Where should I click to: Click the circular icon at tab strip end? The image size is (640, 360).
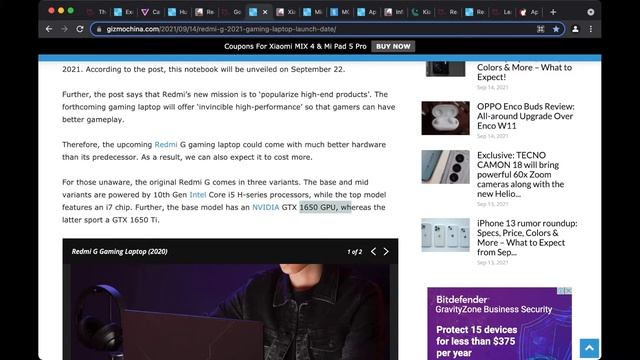(x=591, y=12)
